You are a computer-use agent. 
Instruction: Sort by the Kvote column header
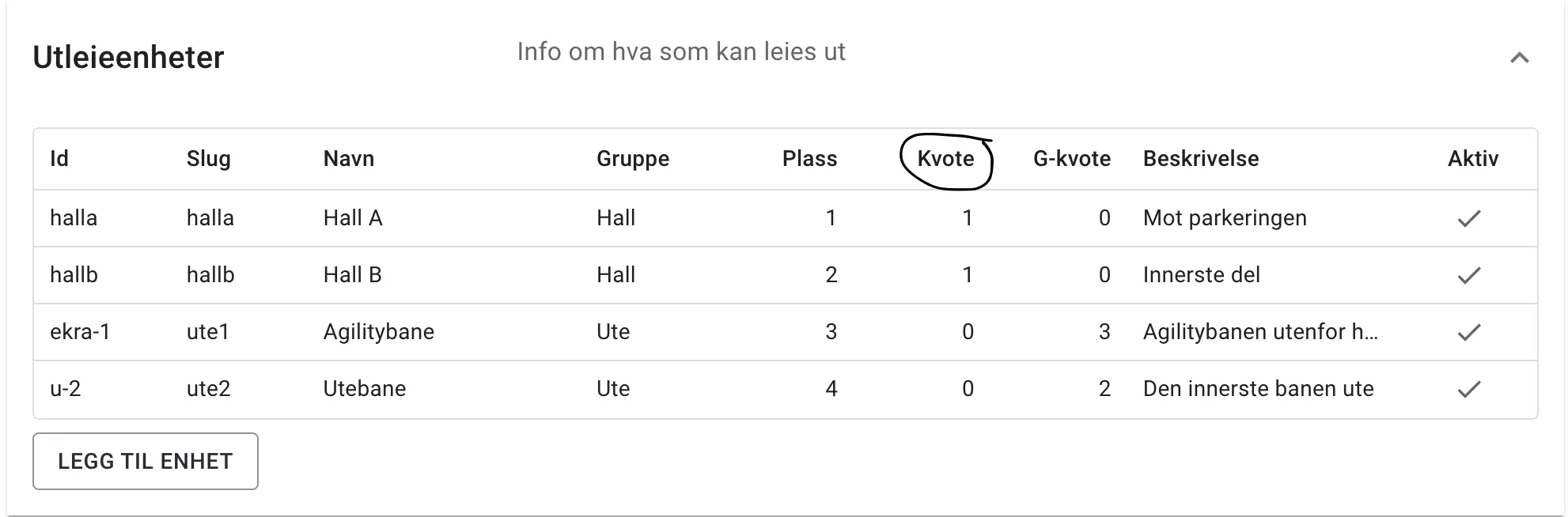coord(945,159)
